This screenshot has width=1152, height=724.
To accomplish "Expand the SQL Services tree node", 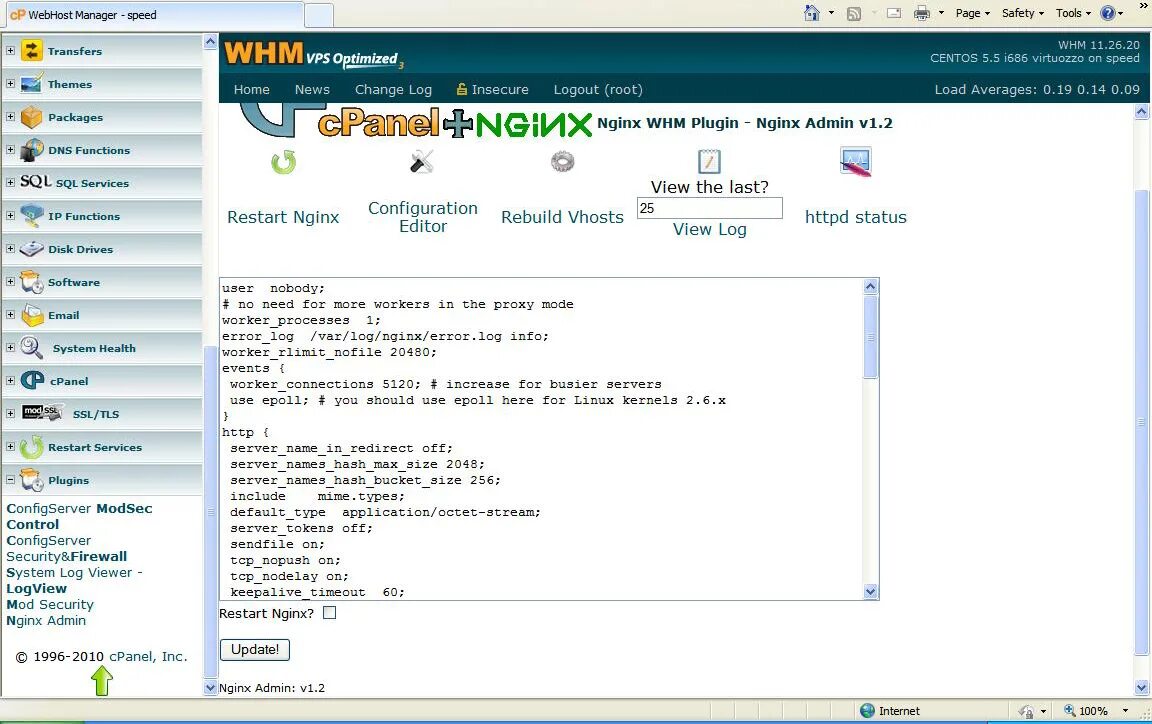I will point(10,182).
